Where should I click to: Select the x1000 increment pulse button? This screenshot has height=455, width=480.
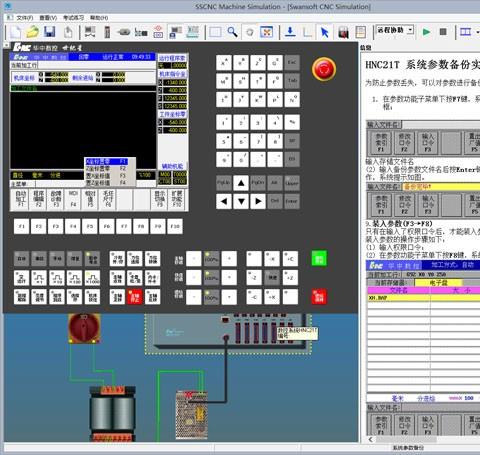[x=92, y=278]
